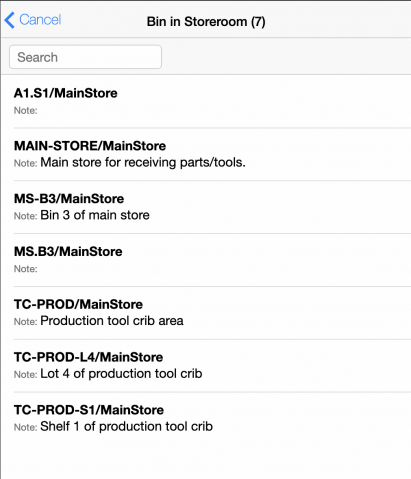This screenshot has width=411, height=479.
Task: Click the back chevron arrow icon
Action: tap(10, 20)
